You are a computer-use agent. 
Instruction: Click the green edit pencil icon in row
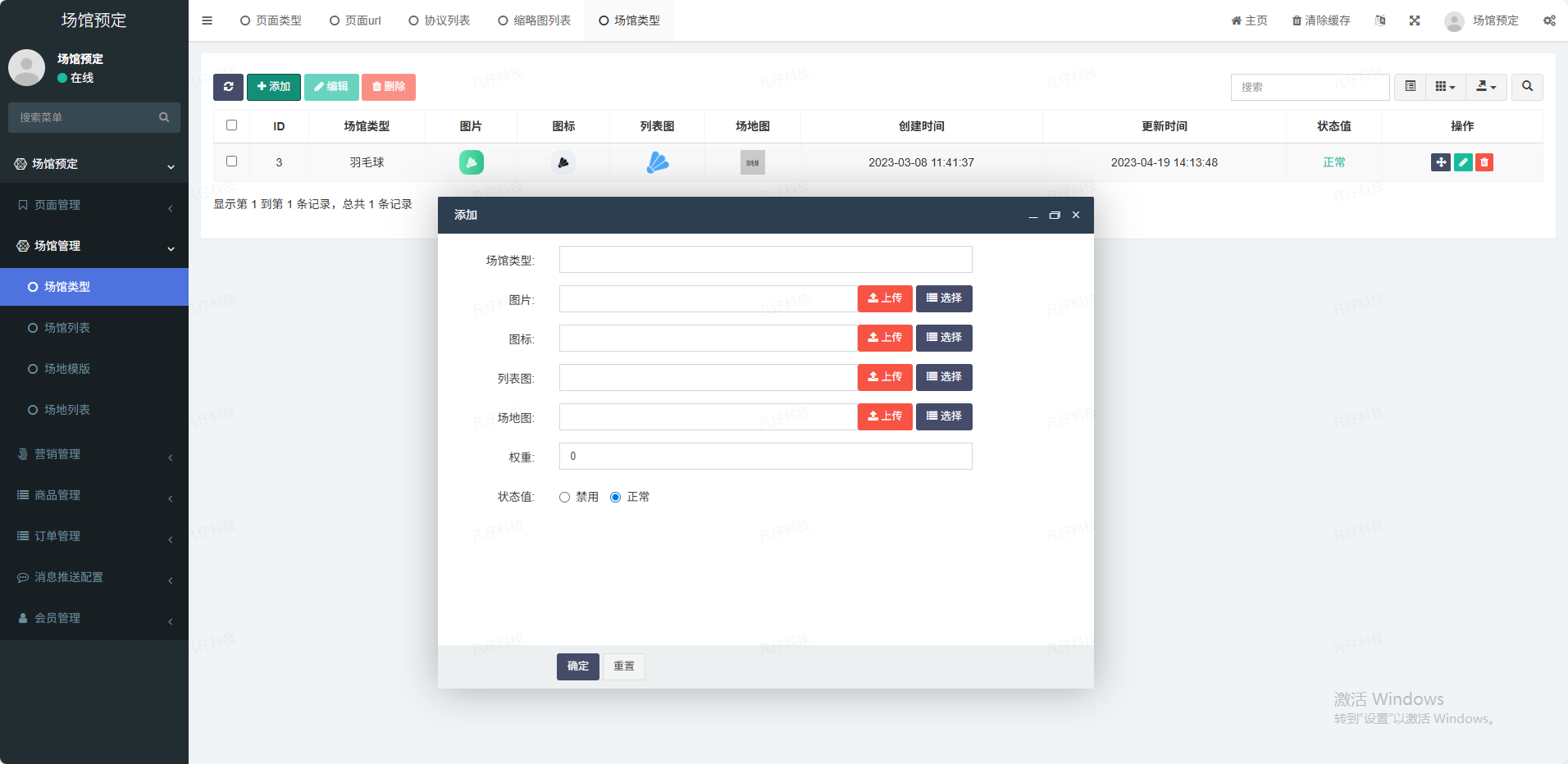pos(1462,162)
